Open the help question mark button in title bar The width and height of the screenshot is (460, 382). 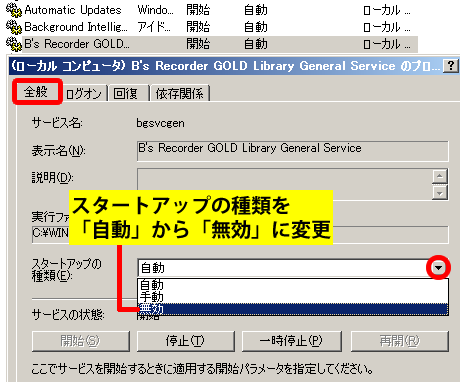pyautogui.click(x=450, y=66)
